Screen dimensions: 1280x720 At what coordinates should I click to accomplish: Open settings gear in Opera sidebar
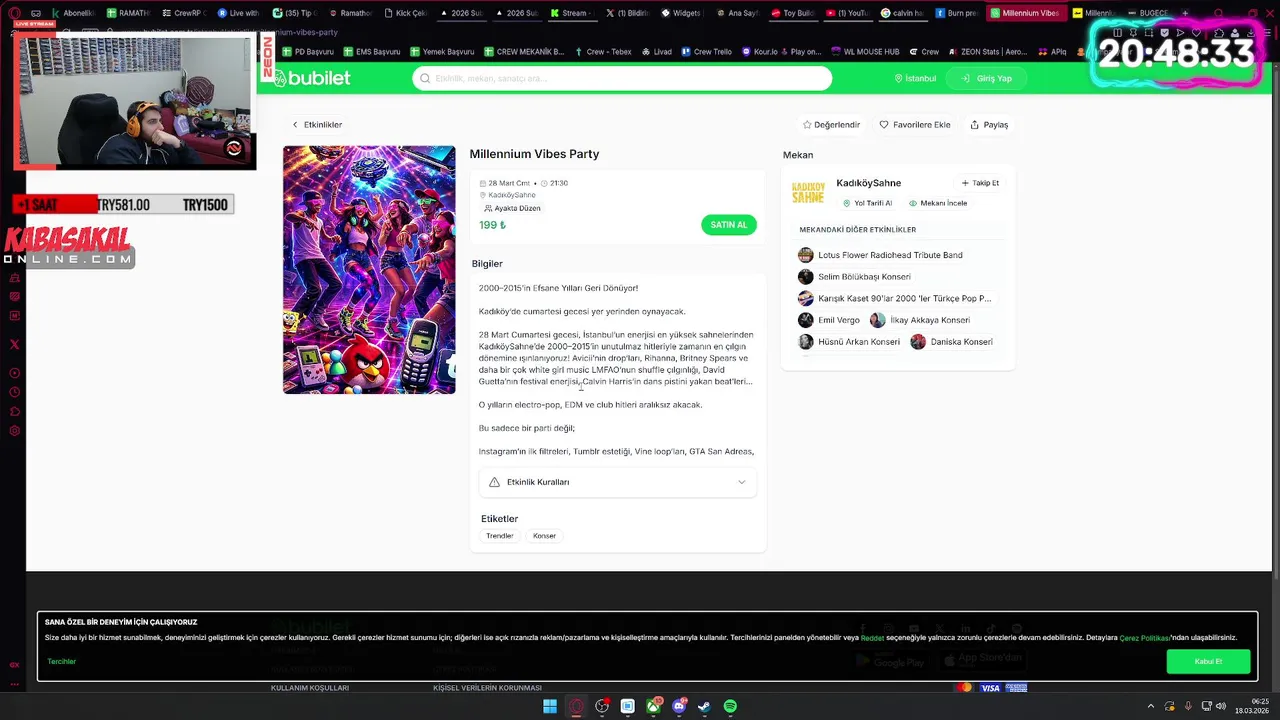(14, 431)
